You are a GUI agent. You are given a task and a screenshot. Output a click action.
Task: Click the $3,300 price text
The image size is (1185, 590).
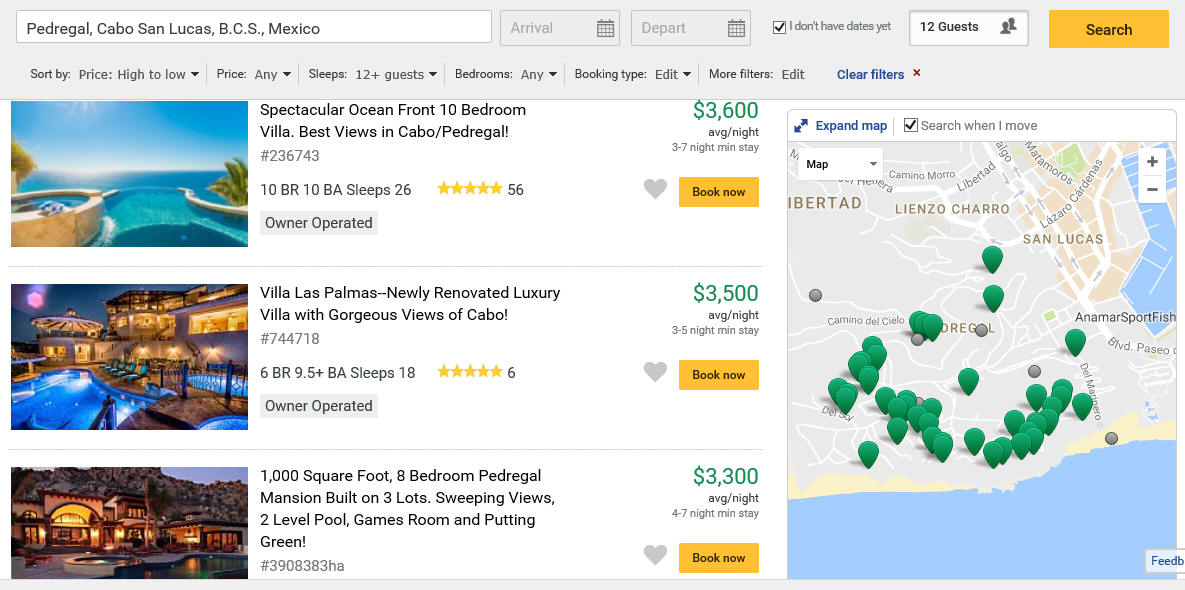pyautogui.click(x=726, y=476)
